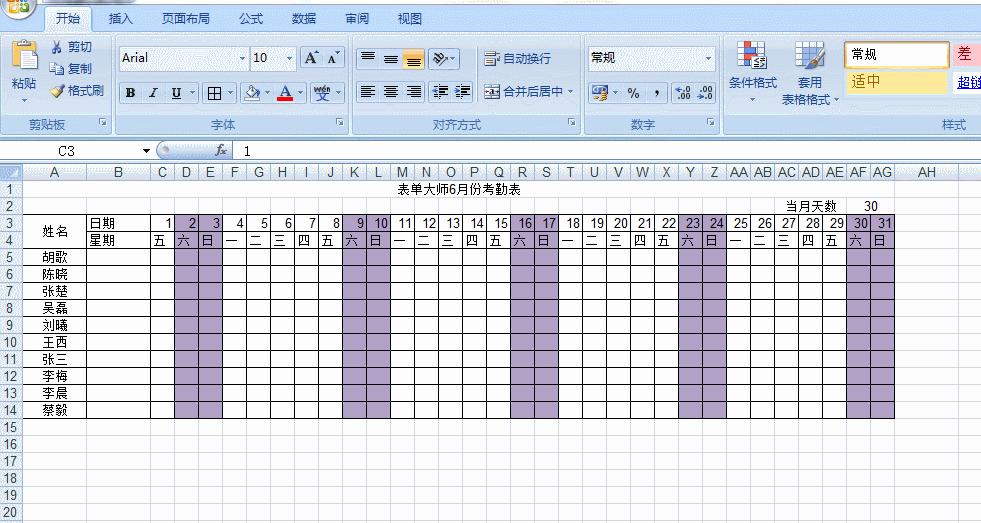Click the Select All corner button
The image size is (981, 523).
[x=11, y=172]
